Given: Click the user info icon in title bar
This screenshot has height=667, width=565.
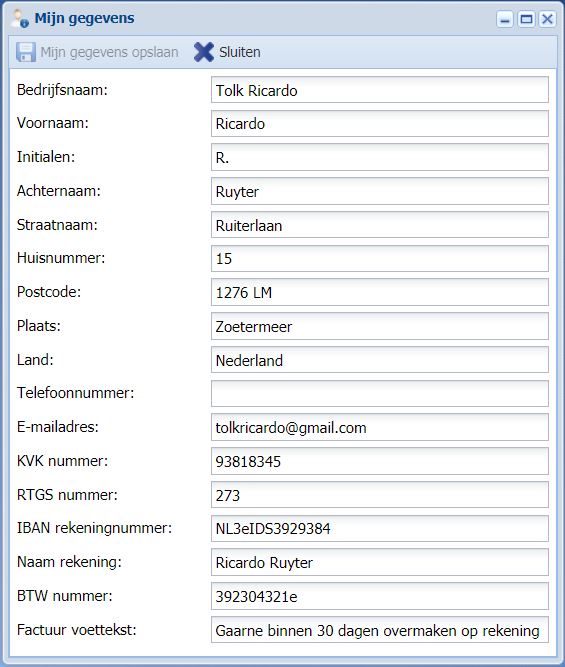Looking at the screenshot, I should (x=20, y=19).
